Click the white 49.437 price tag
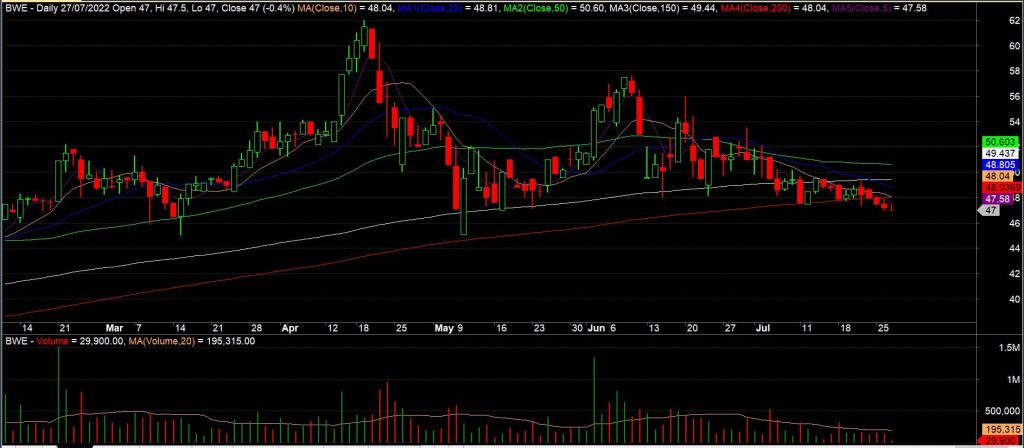The width and height of the screenshot is (1024, 448). pos(999,153)
